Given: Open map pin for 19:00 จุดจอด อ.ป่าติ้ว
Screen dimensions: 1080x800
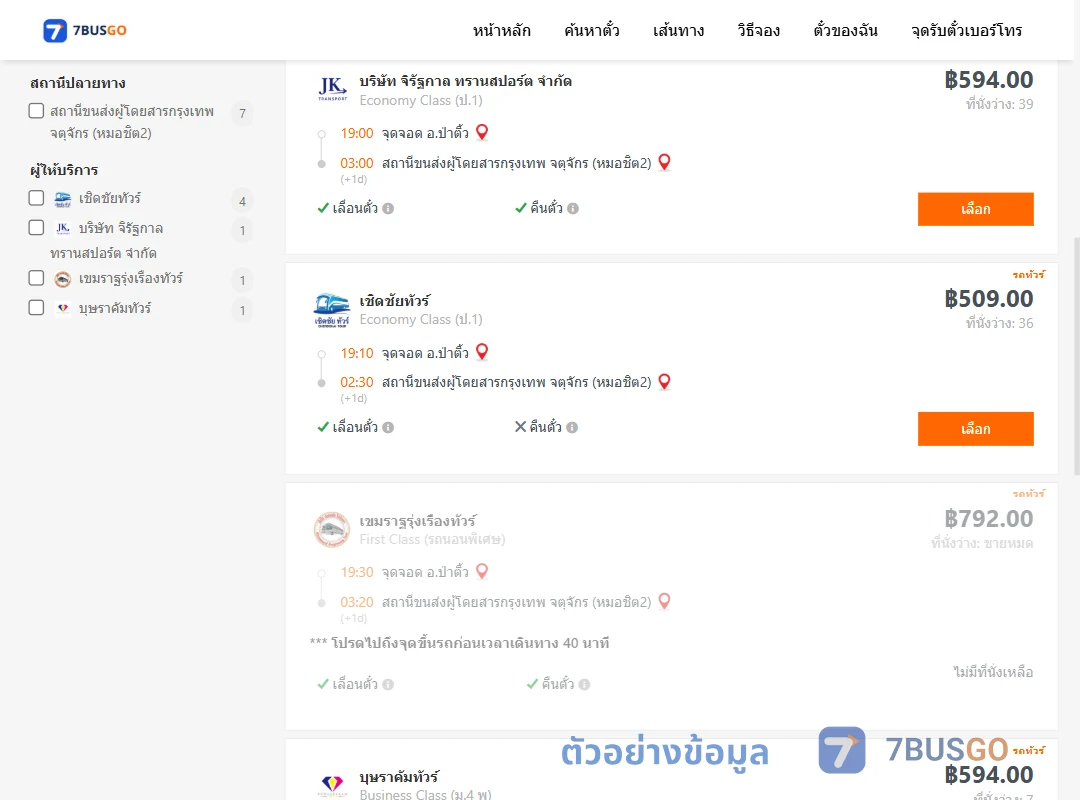Looking at the screenshot, I should (482, 132).
